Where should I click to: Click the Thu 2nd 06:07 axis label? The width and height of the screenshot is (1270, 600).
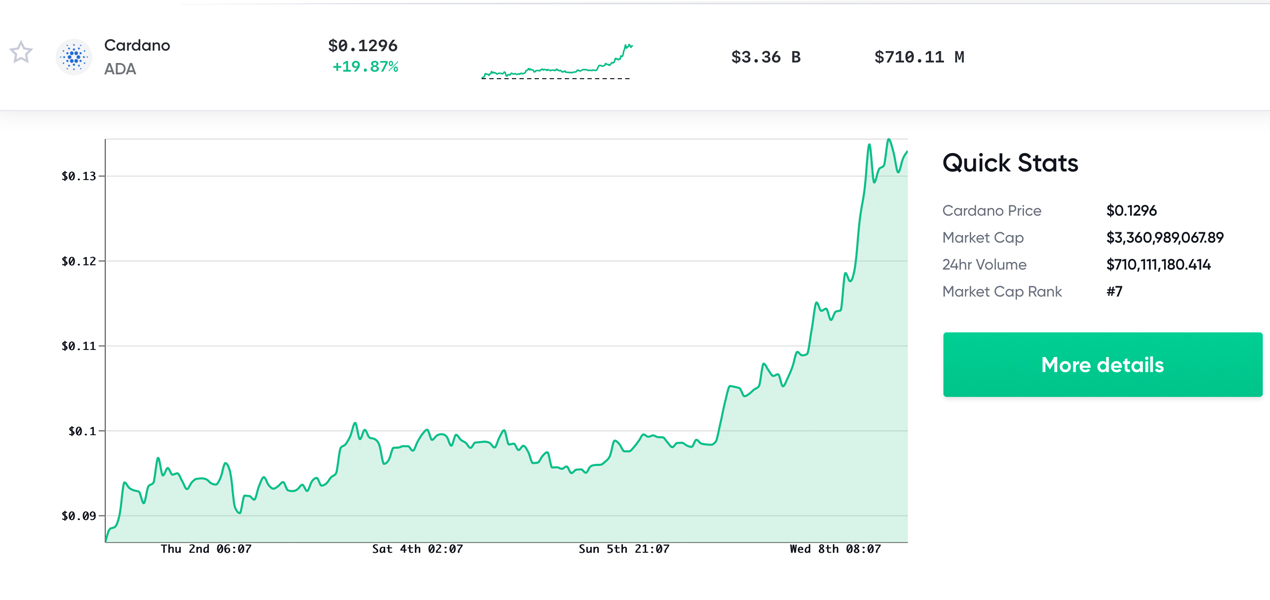click(206, 549)
